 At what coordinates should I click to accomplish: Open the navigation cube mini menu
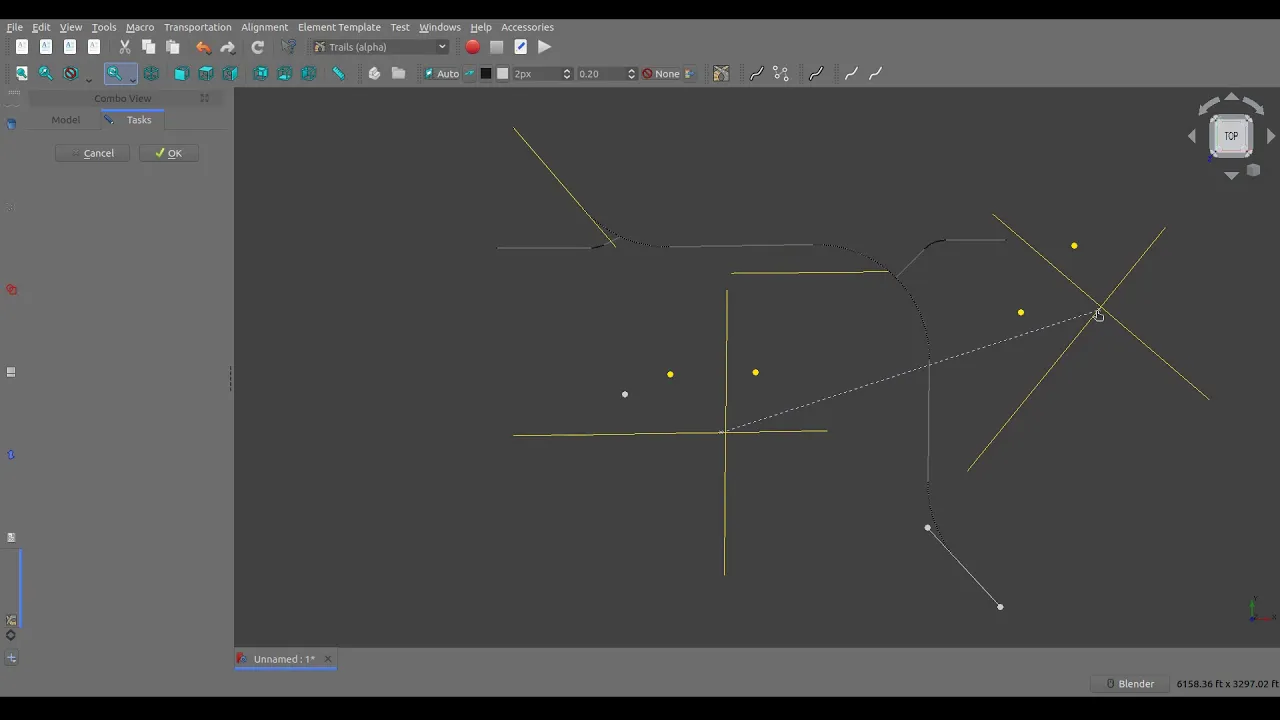click(1253, 171)
